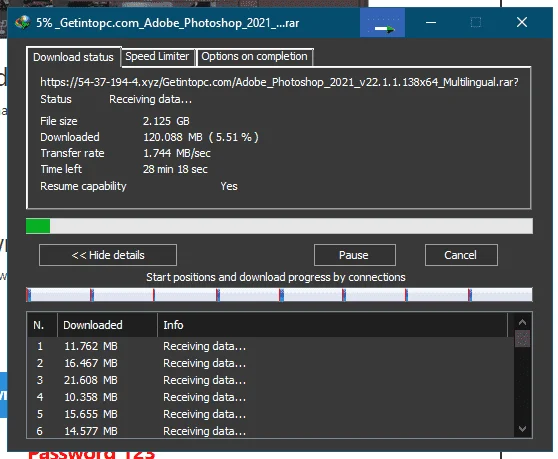
Task: Select connection row with 21.608 MB
Action: [x=271, y=380]
